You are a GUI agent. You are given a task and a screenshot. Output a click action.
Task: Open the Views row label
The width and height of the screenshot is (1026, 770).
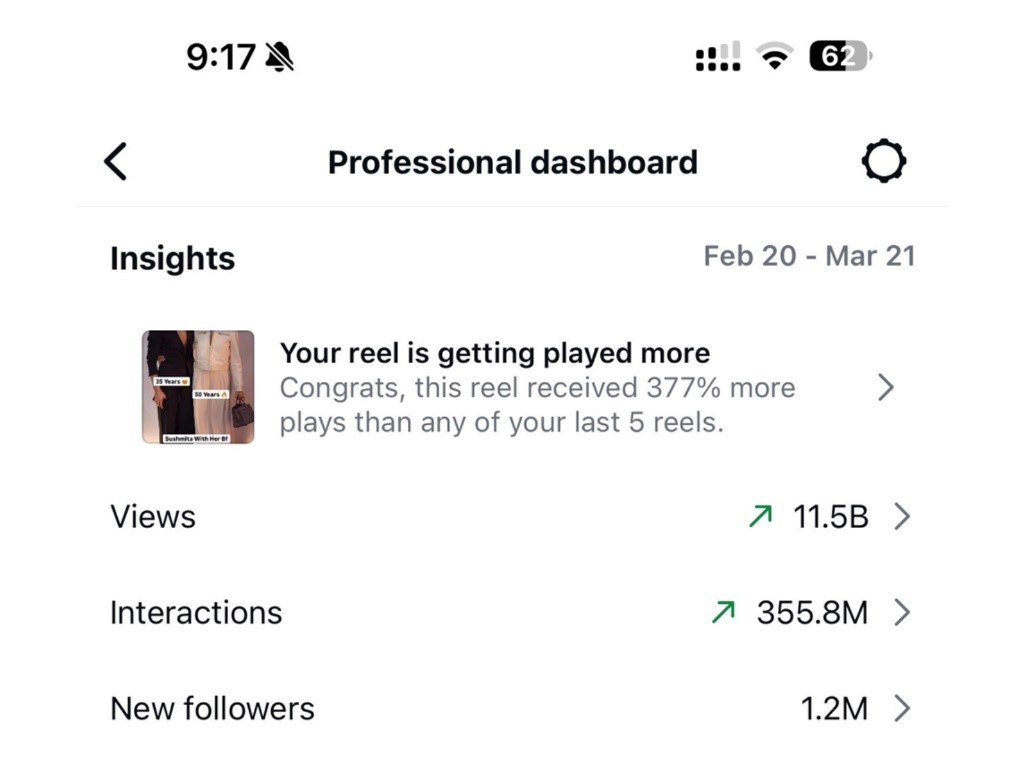pos(153,517)
